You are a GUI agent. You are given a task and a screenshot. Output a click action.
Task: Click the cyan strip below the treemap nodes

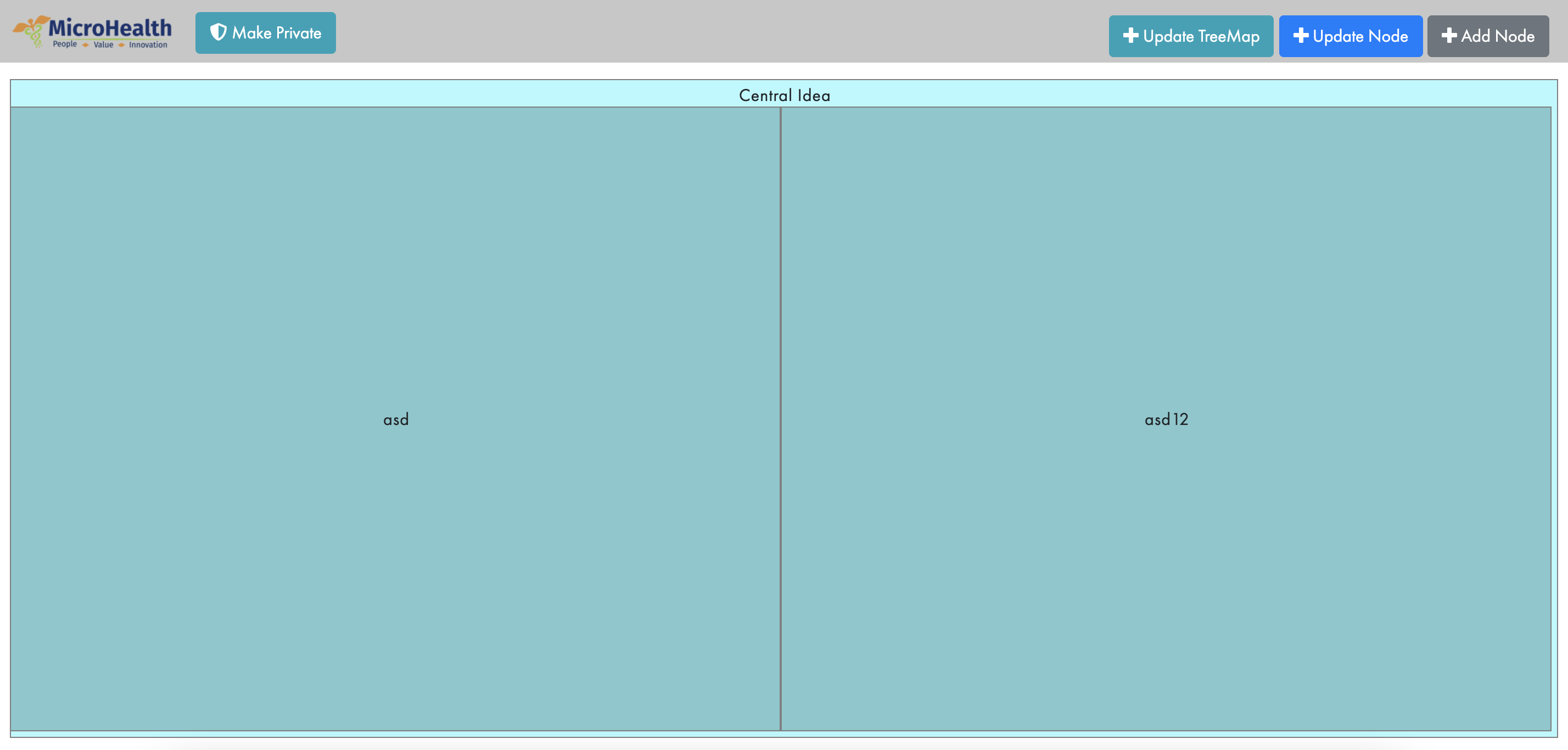[x=784, y=735]
